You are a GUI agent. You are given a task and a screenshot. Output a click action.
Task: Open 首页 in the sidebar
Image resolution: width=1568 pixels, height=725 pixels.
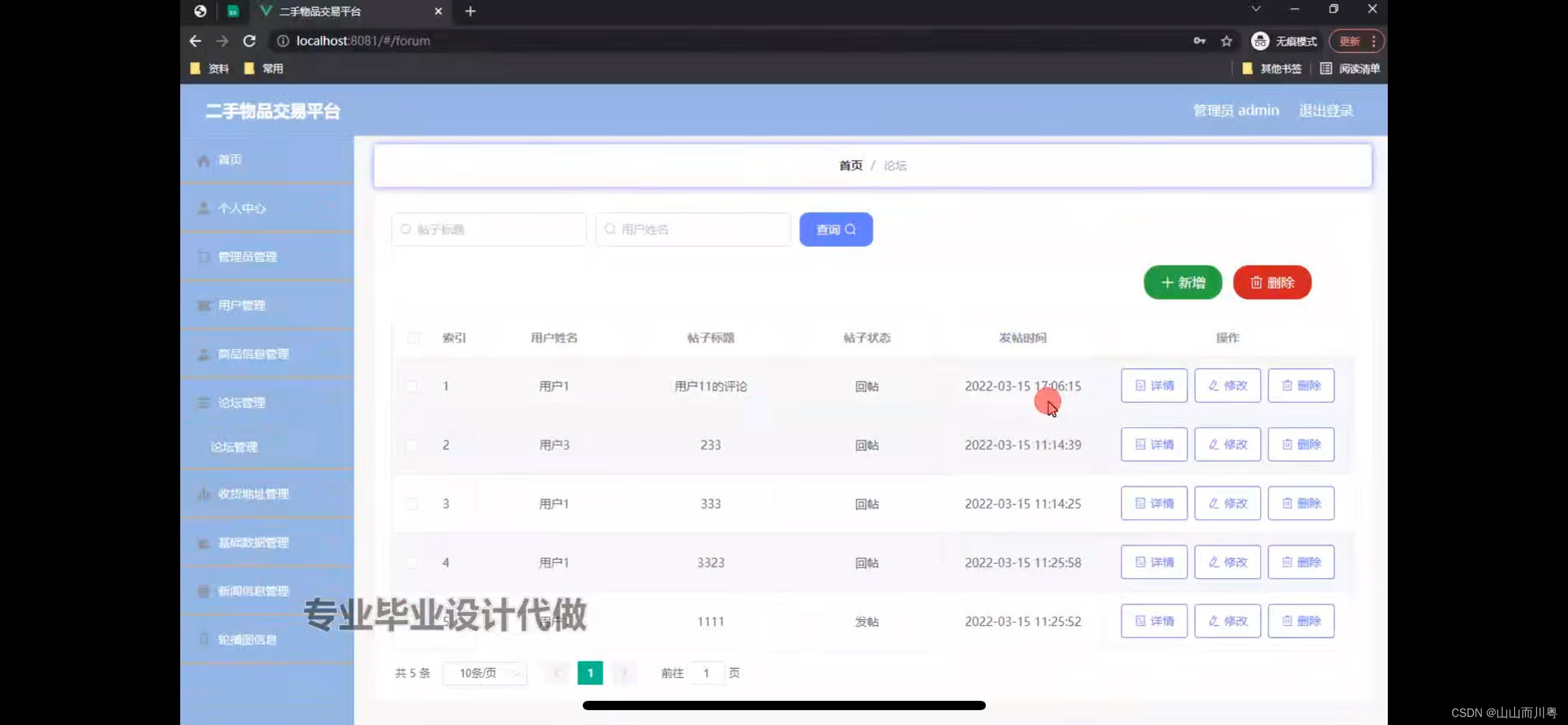(x=267, y=160)
